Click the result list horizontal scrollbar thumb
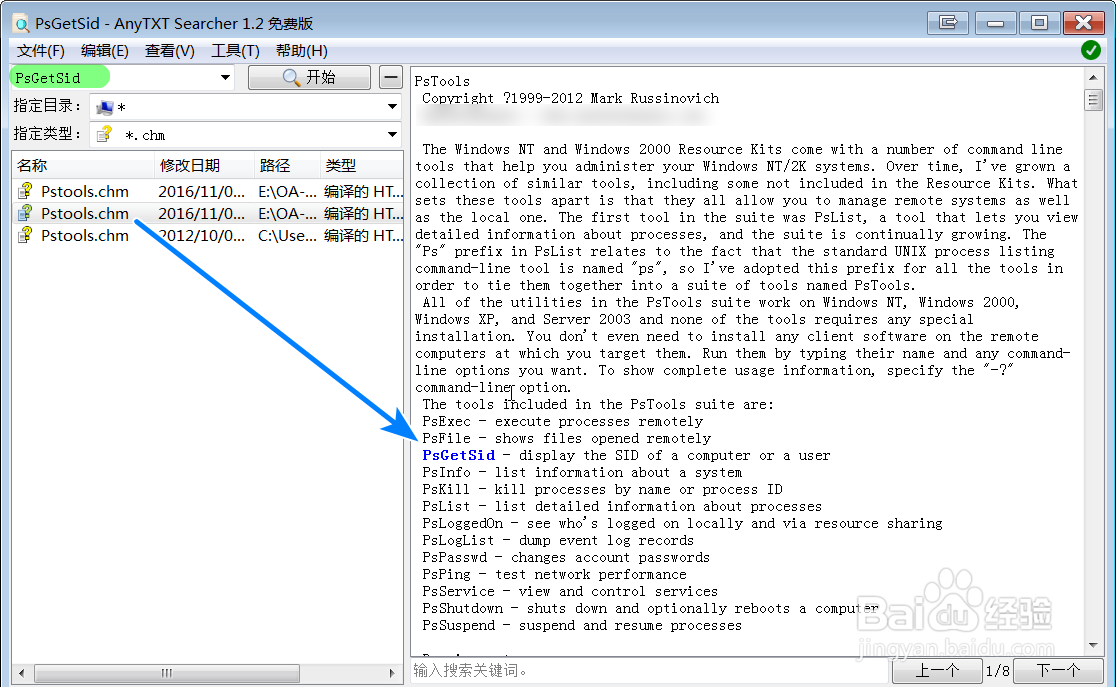 tap(167, 673)
